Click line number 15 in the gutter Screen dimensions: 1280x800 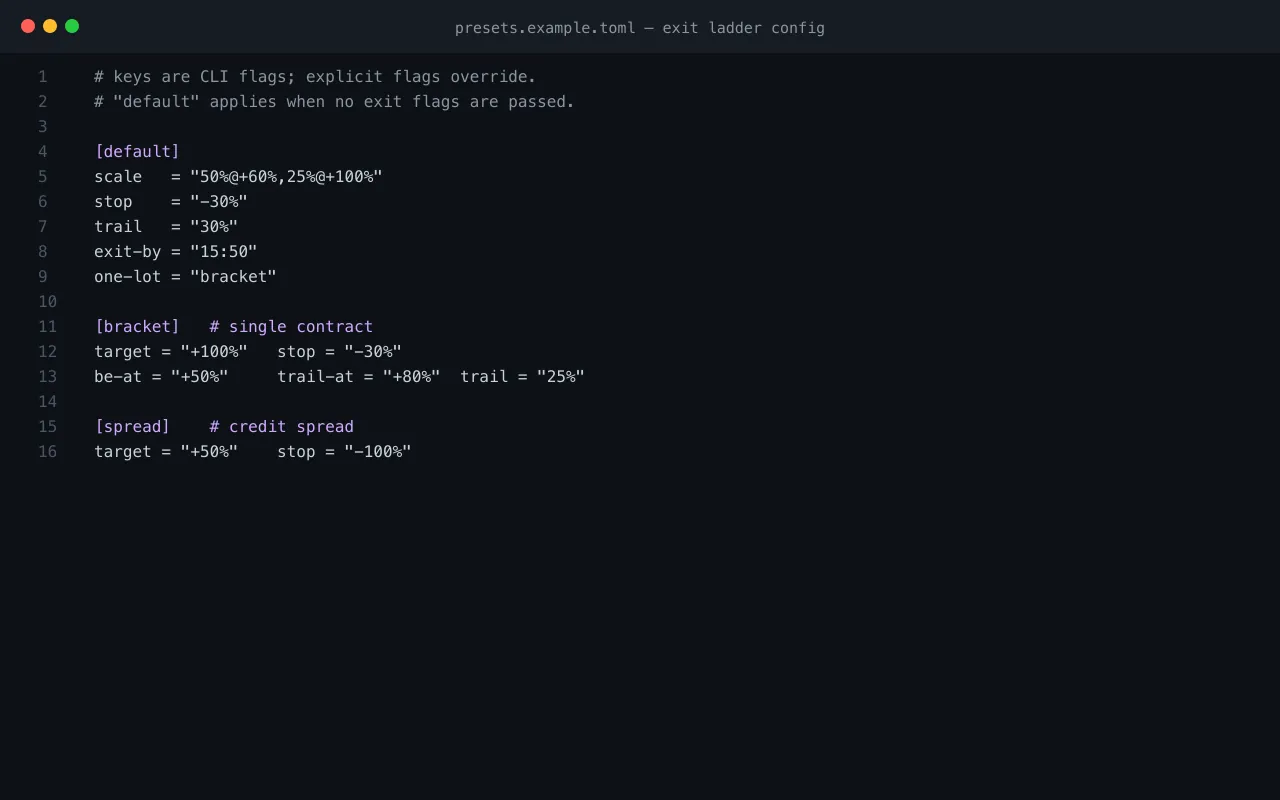(47, 427)
